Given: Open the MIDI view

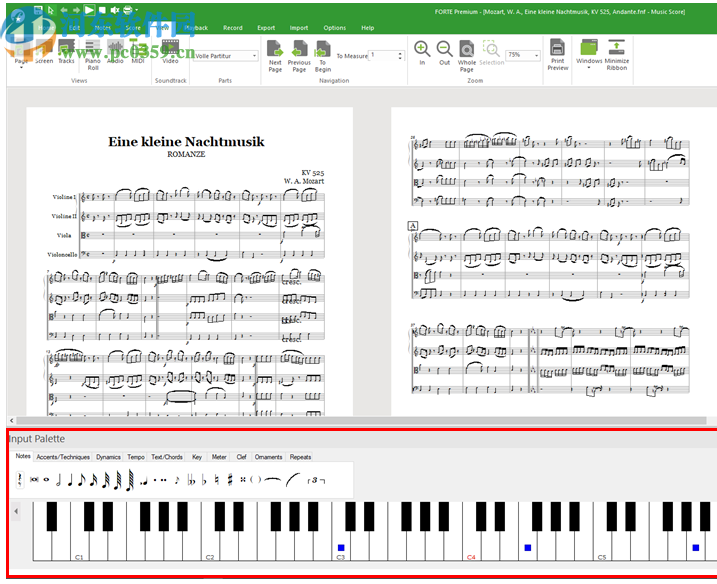Looking at the screenshot, I should [x=138, y=52].
